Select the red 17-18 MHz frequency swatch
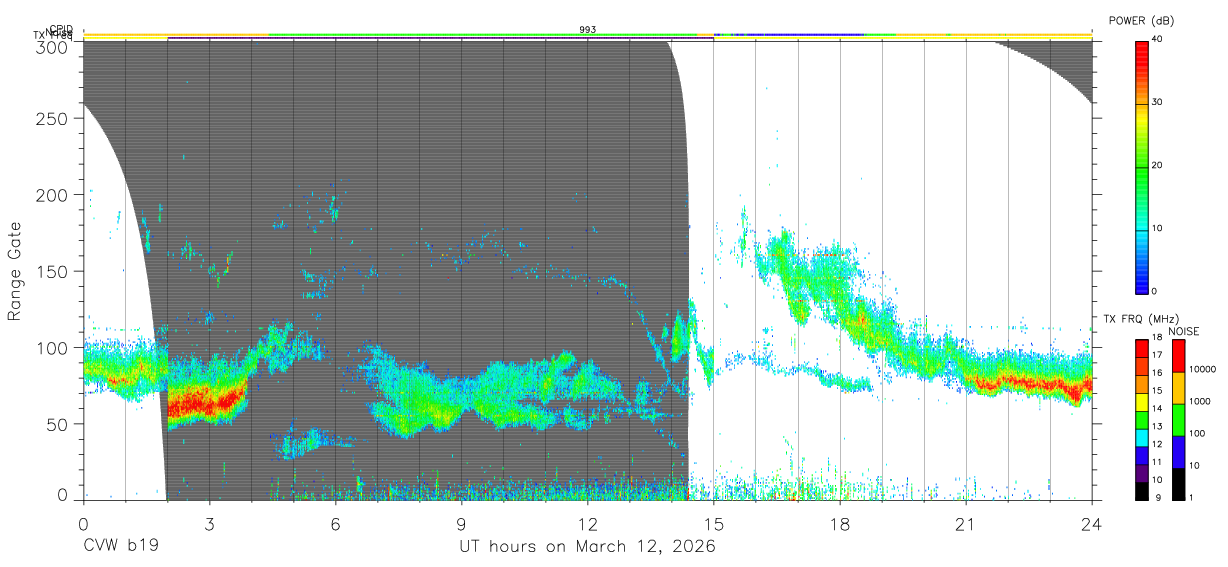The height and width of the screenshot is (567, 1228). [x=1141, y=349]
